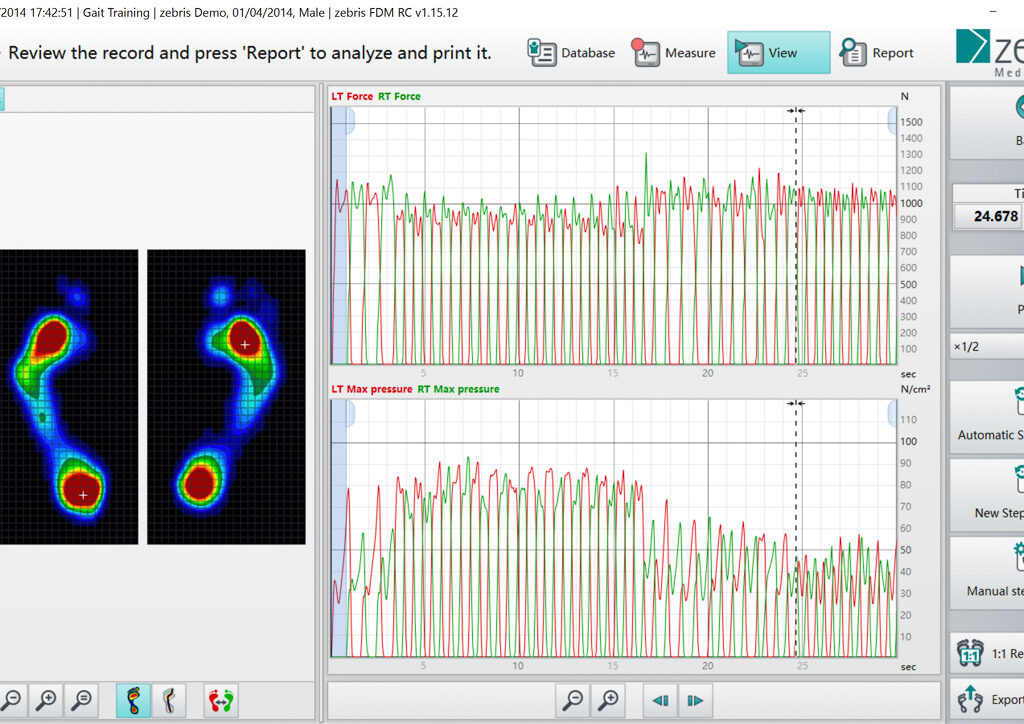Click the Manual step button
This screenshot has height=724, width=1024.
coord(987,573)
